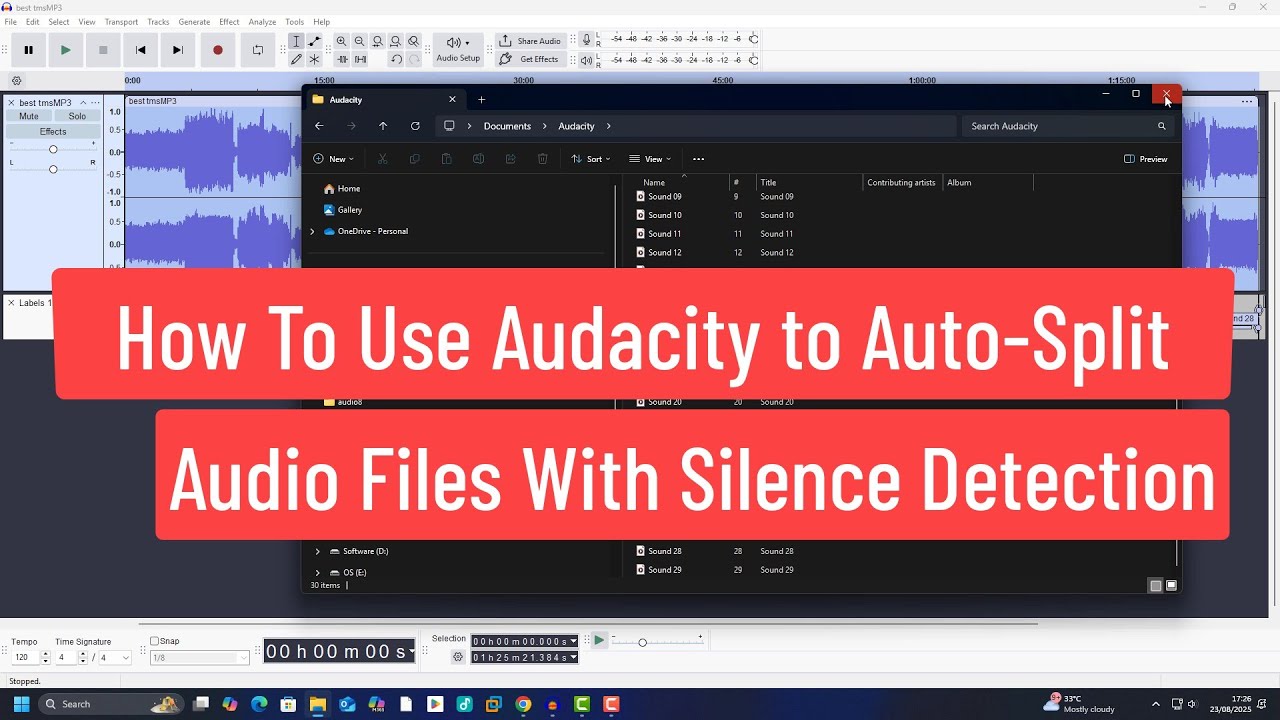
Task: Mute the best tmsMP3 track
Action: point(29,116)
